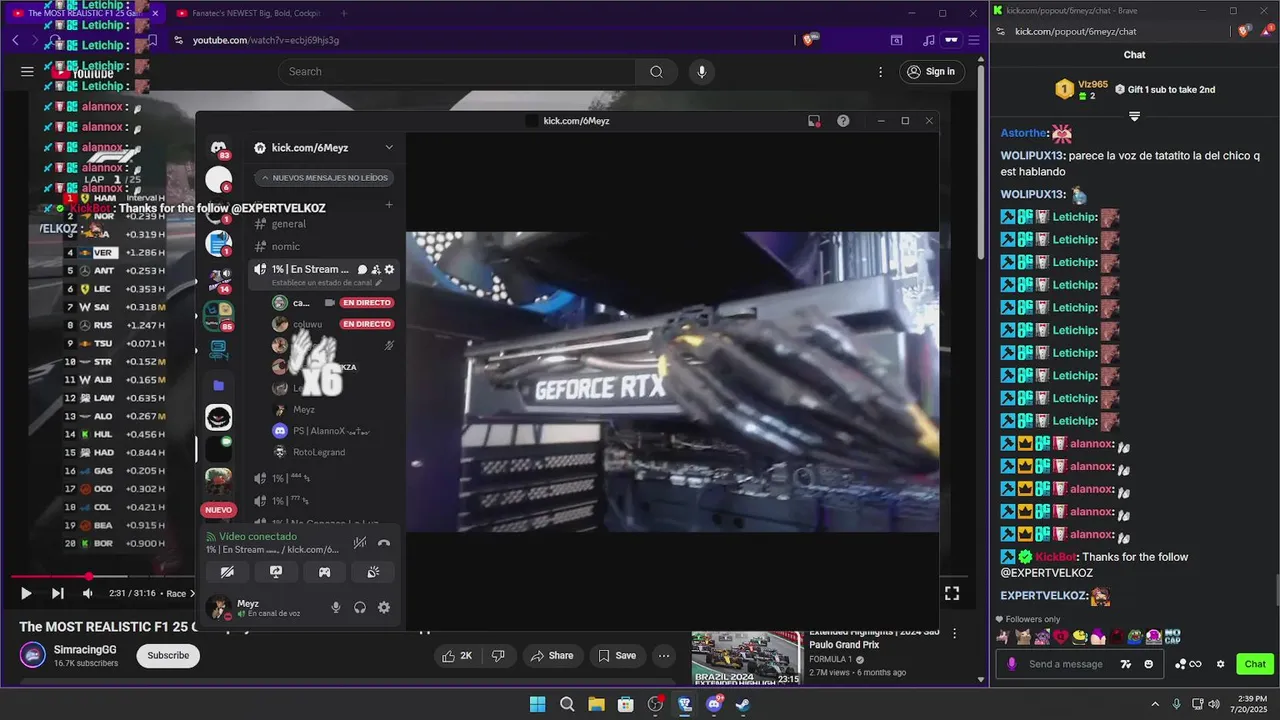Watch coluwu's En Directo stream
The height and width of the screenshot is (720, 1280).
pos(367,324)
